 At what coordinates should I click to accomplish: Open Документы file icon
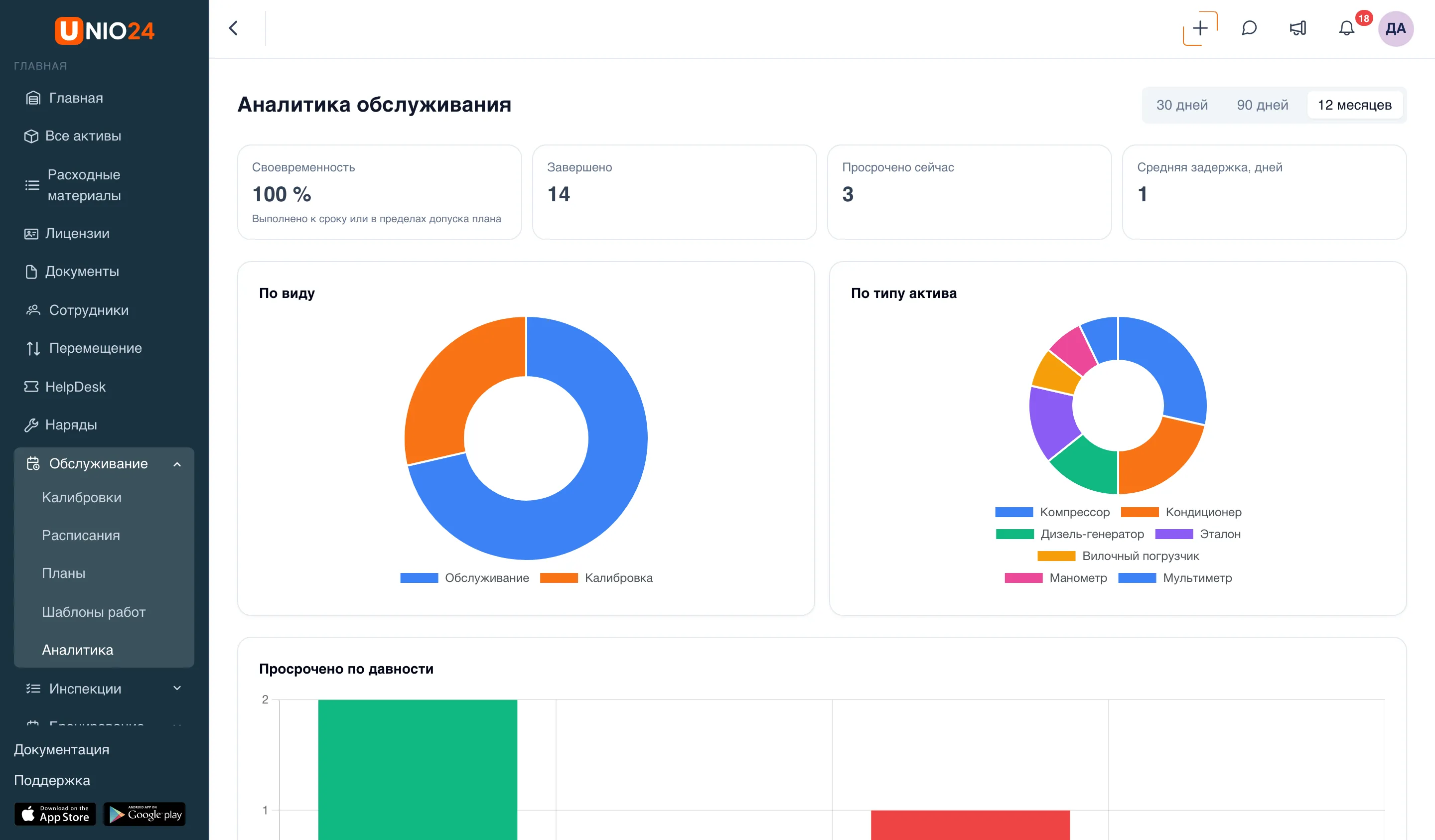(31, 272)
